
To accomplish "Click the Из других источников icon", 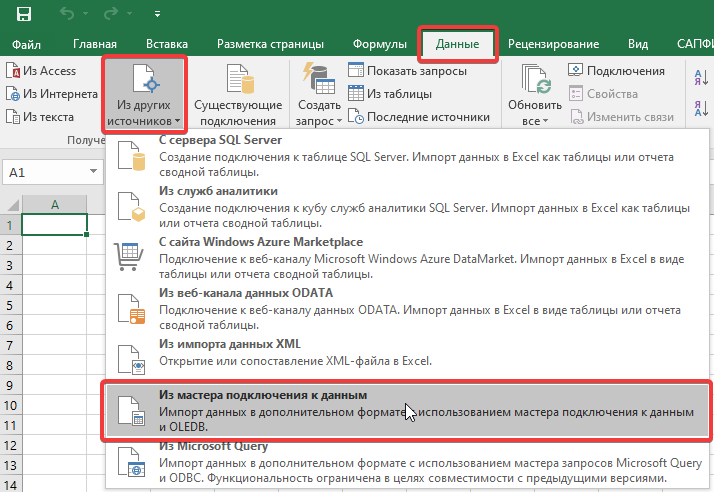I will pyautogui.click(x=144, y=78).
